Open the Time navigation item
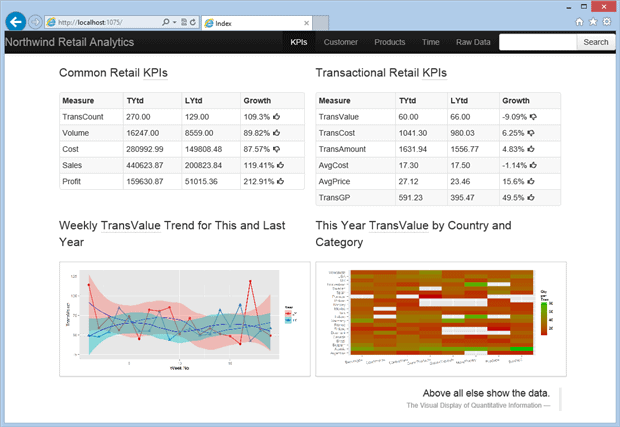 point(430,42)
